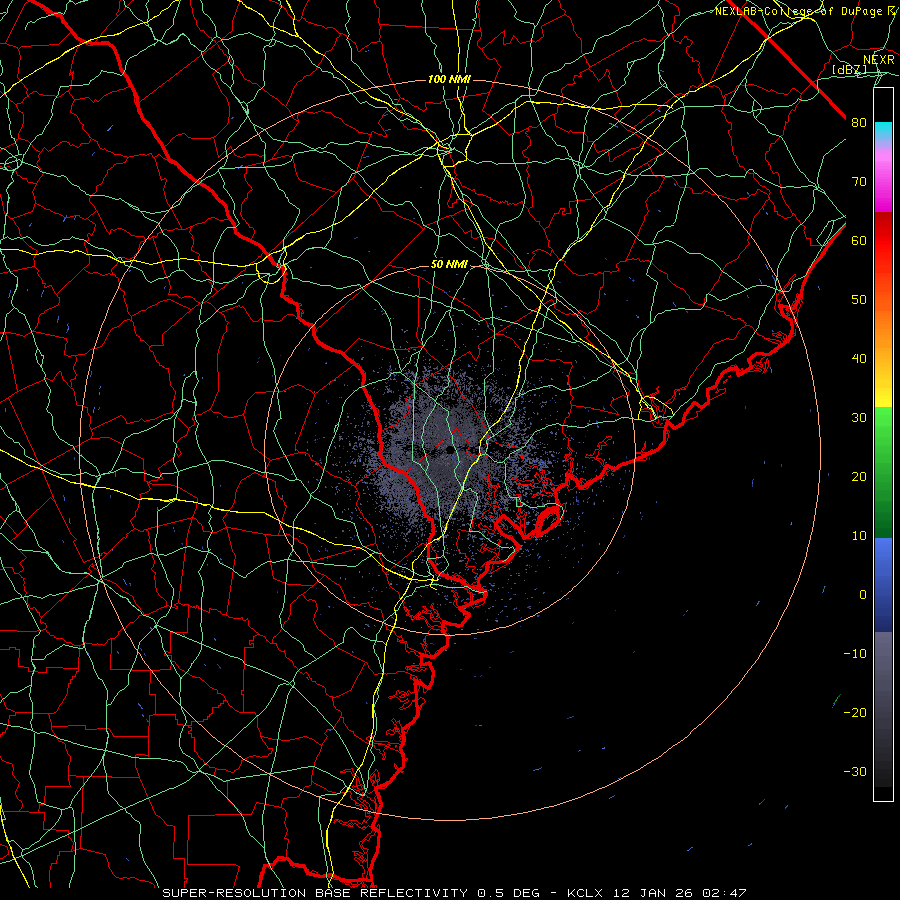Click the -20 value on dBZ scale

[855, 713]
